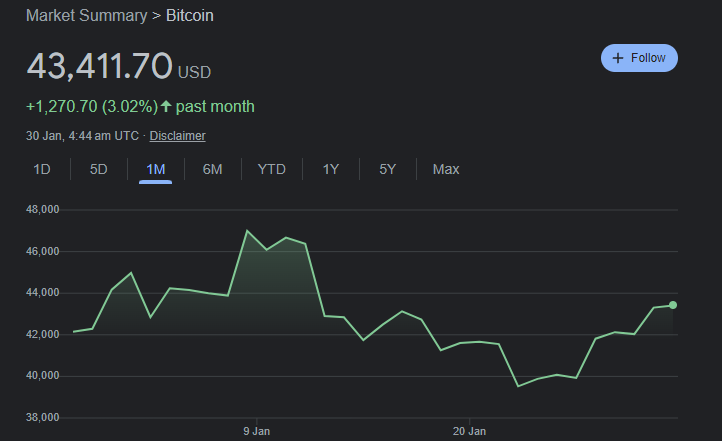Switch to the 1D time range tab
The height and width of the screenshot is (441, 722).
[x=42, y=169]
